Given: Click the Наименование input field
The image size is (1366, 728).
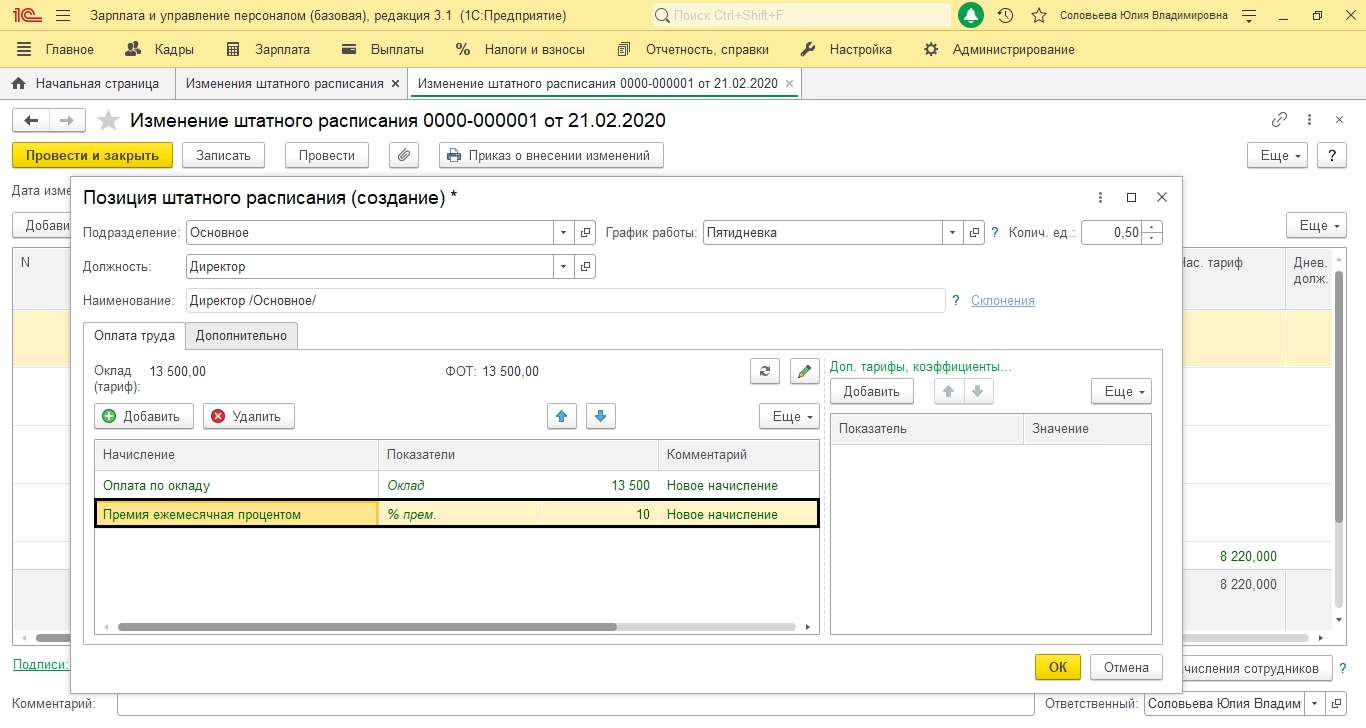Looking at the screenshot, I should (x=565, y=301).
